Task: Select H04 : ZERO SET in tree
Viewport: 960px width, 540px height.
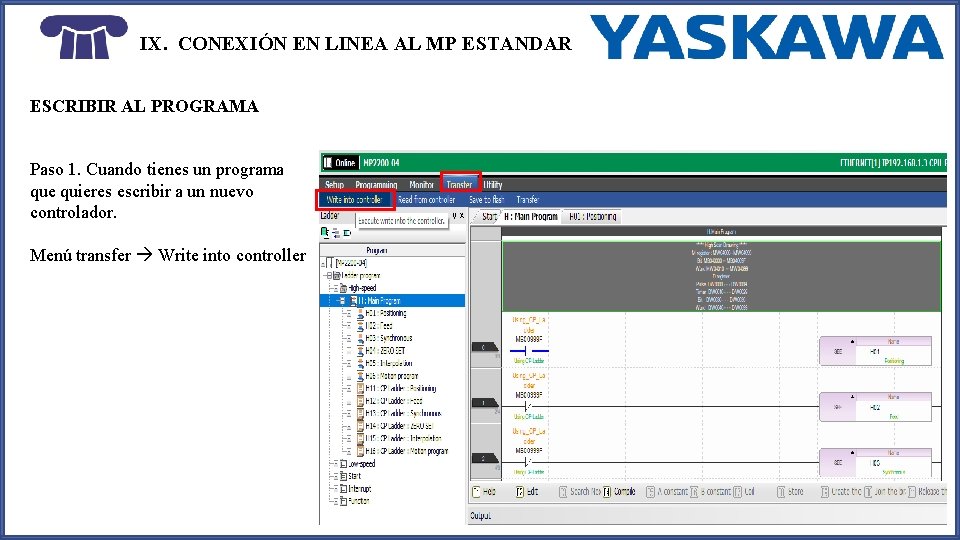Action: point(385,351)
